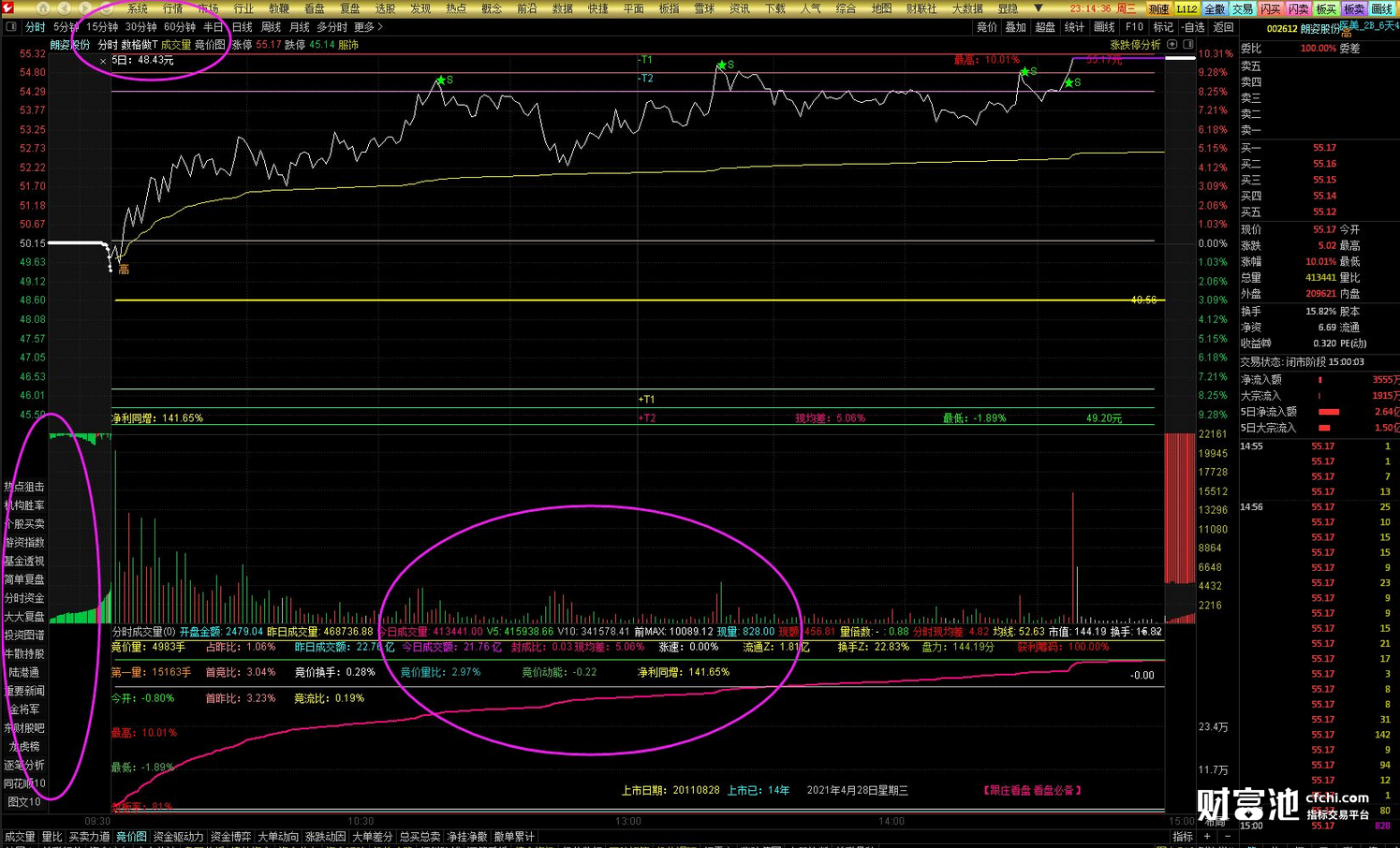Switch to the 成交量 indicator tab

coord(19,836)
